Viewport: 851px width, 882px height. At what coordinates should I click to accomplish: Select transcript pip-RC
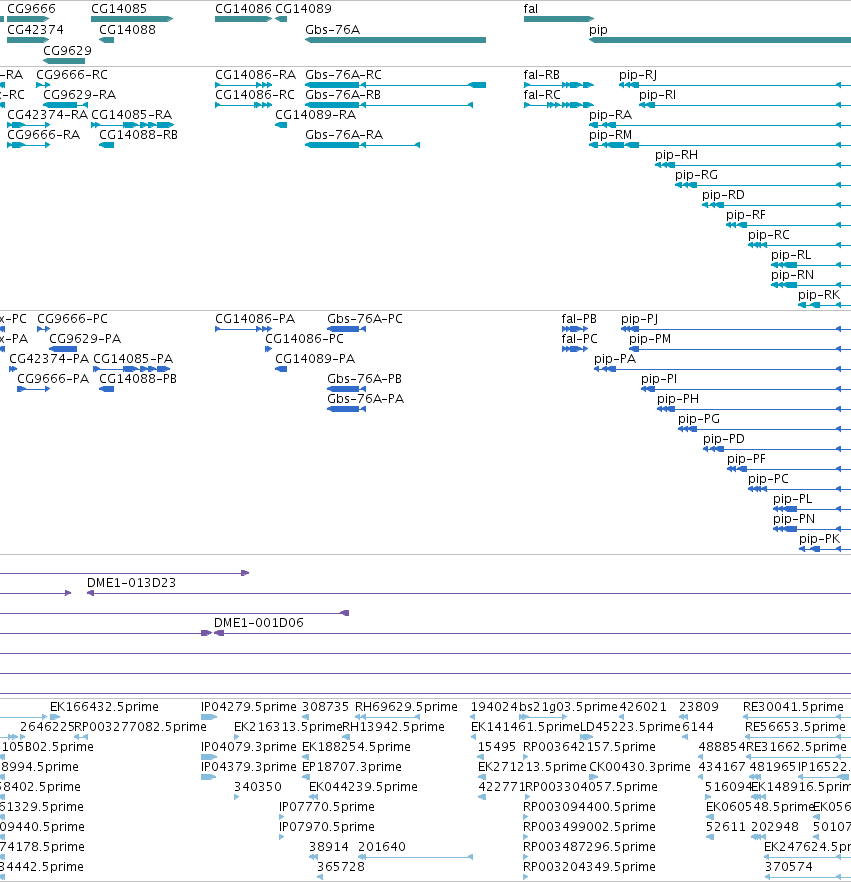(x=768, y=235)
